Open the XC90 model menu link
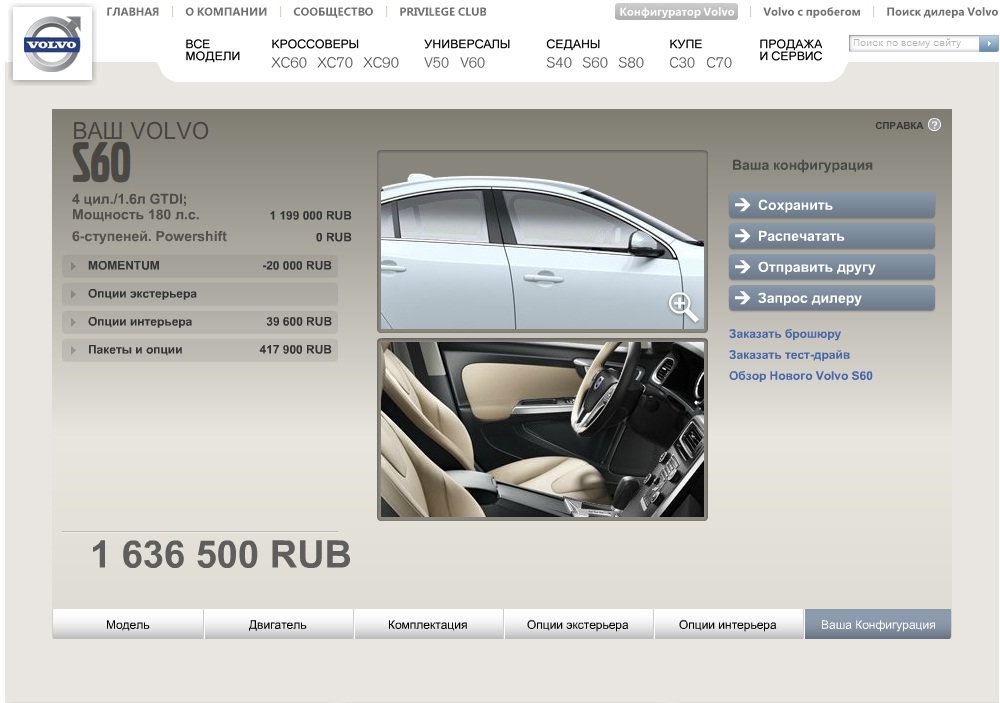The height and width of the screenshot is (703, 1000). [380, 63]
